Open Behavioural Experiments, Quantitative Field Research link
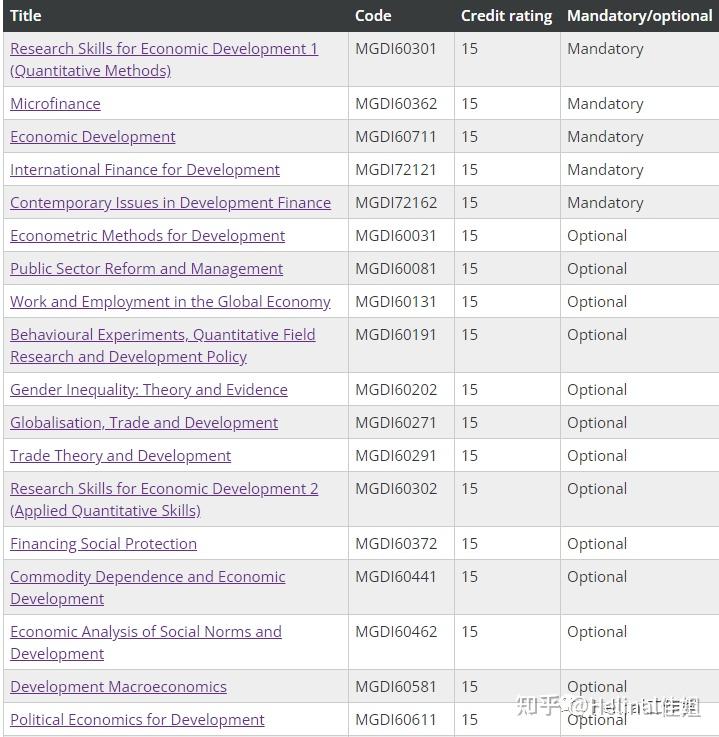Screen dimensions: 719x737 click(x=162, y=335)
